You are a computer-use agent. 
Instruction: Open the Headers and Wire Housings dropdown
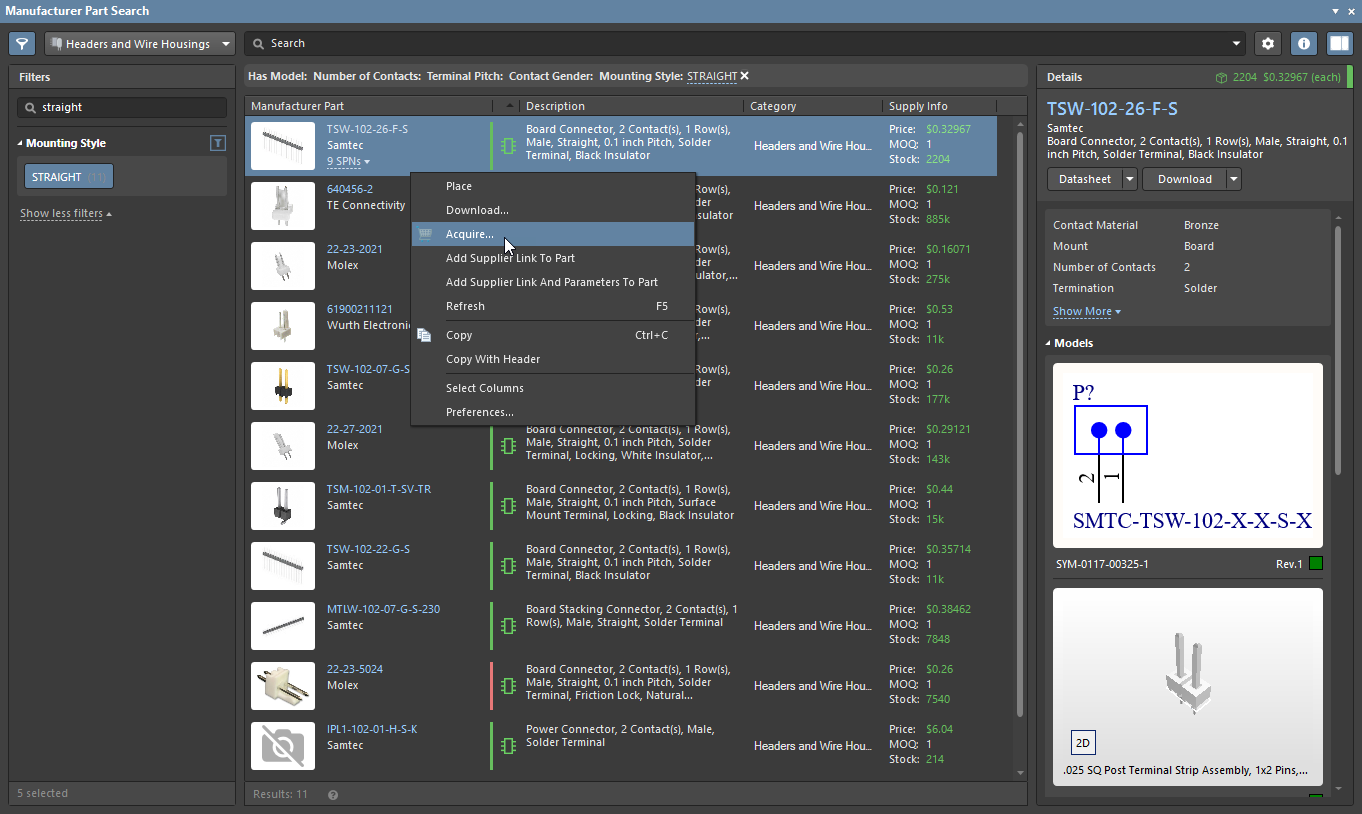[139, 44]
